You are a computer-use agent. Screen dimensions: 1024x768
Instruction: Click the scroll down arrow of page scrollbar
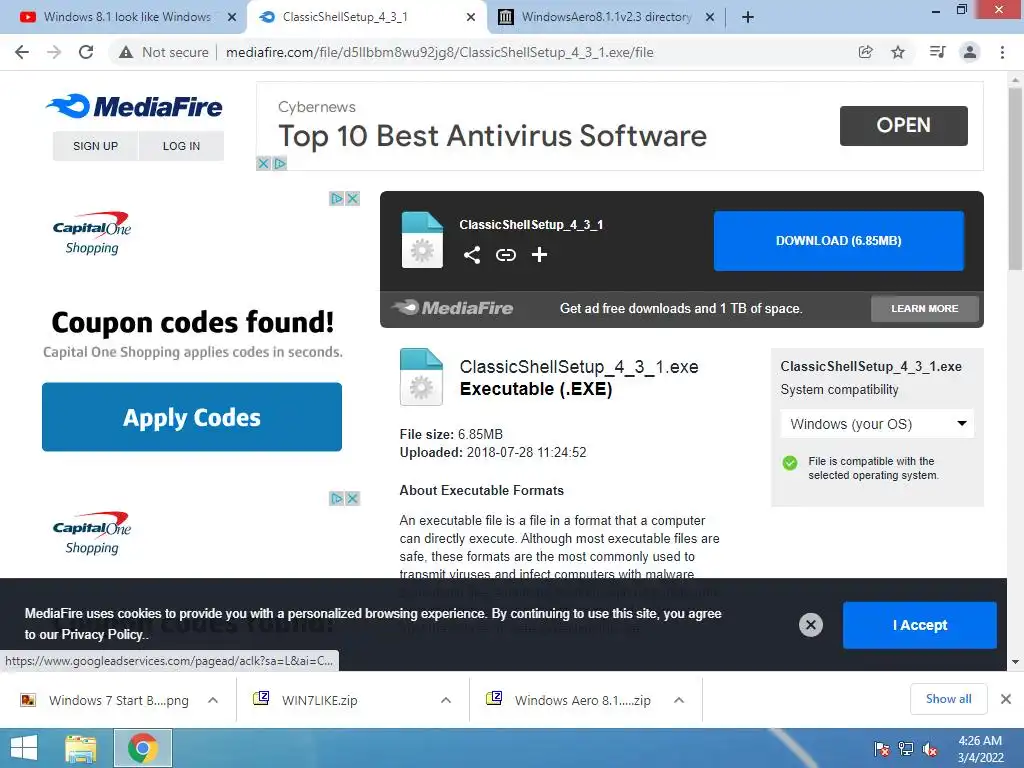(1015, 662)
